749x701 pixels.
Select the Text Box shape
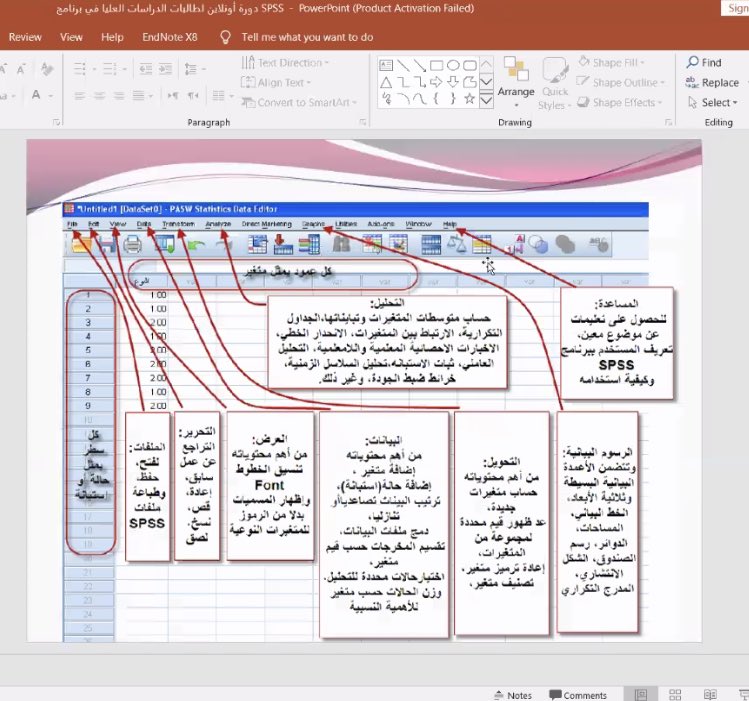click(x=386, y=65)
